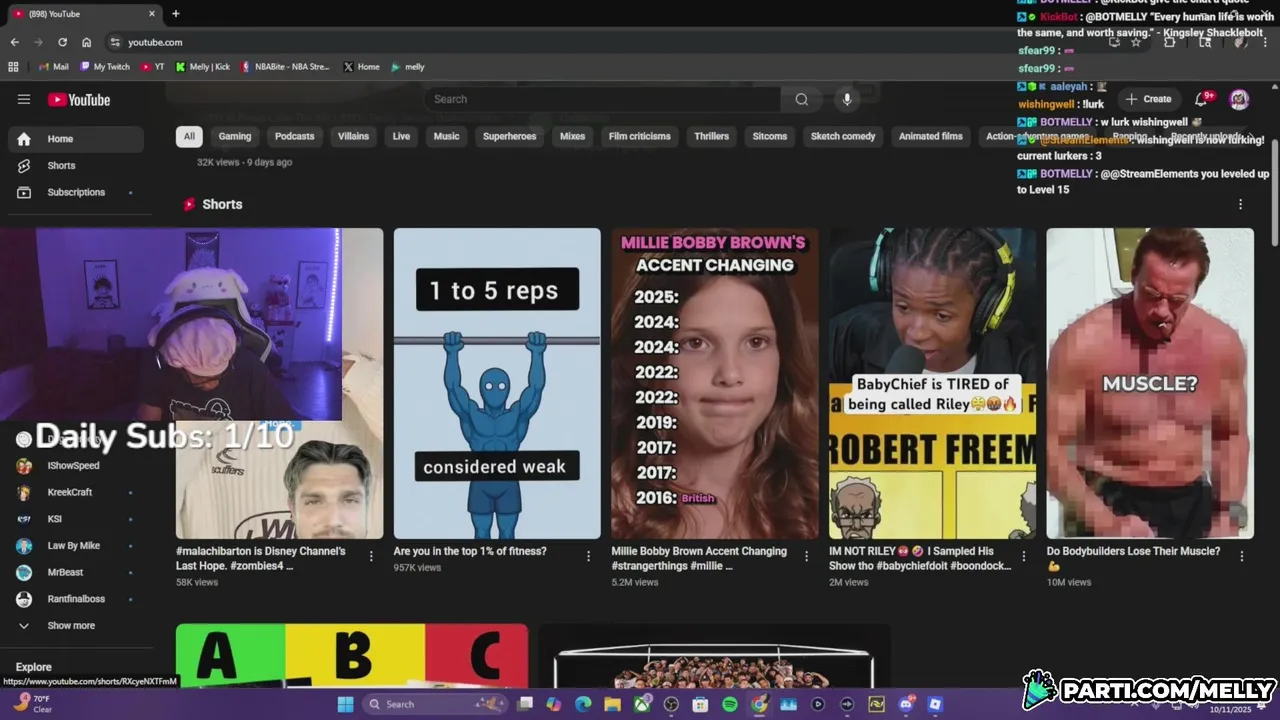1280x720 pixels.
Task: Open options for IM NOT RILEY short
Action: [x=1023, y=557]
